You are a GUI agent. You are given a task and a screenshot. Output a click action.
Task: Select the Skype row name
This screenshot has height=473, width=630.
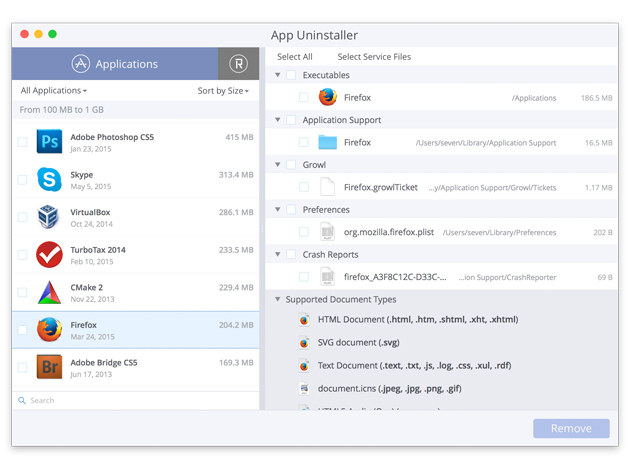coord(82,174)
